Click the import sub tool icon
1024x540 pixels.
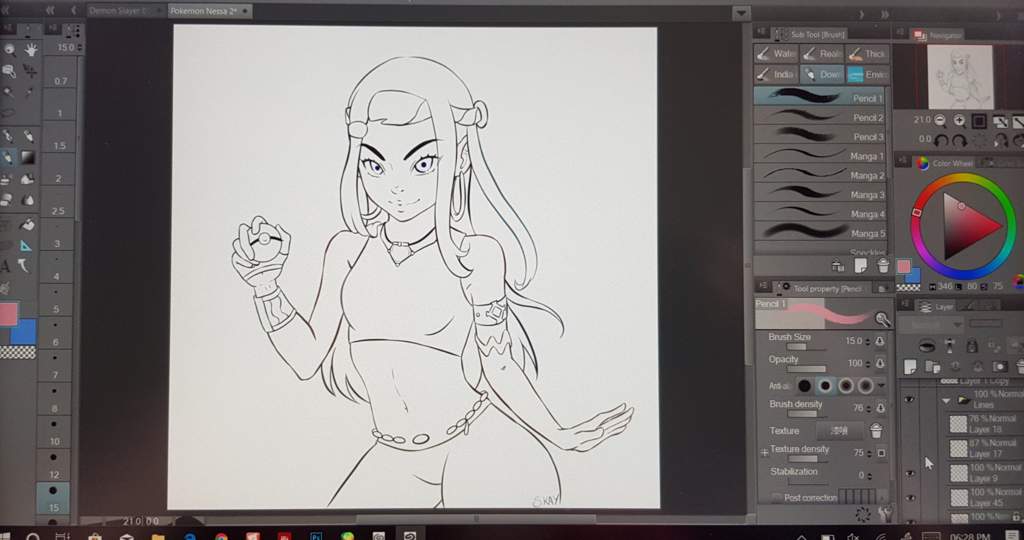coord(839,265)
